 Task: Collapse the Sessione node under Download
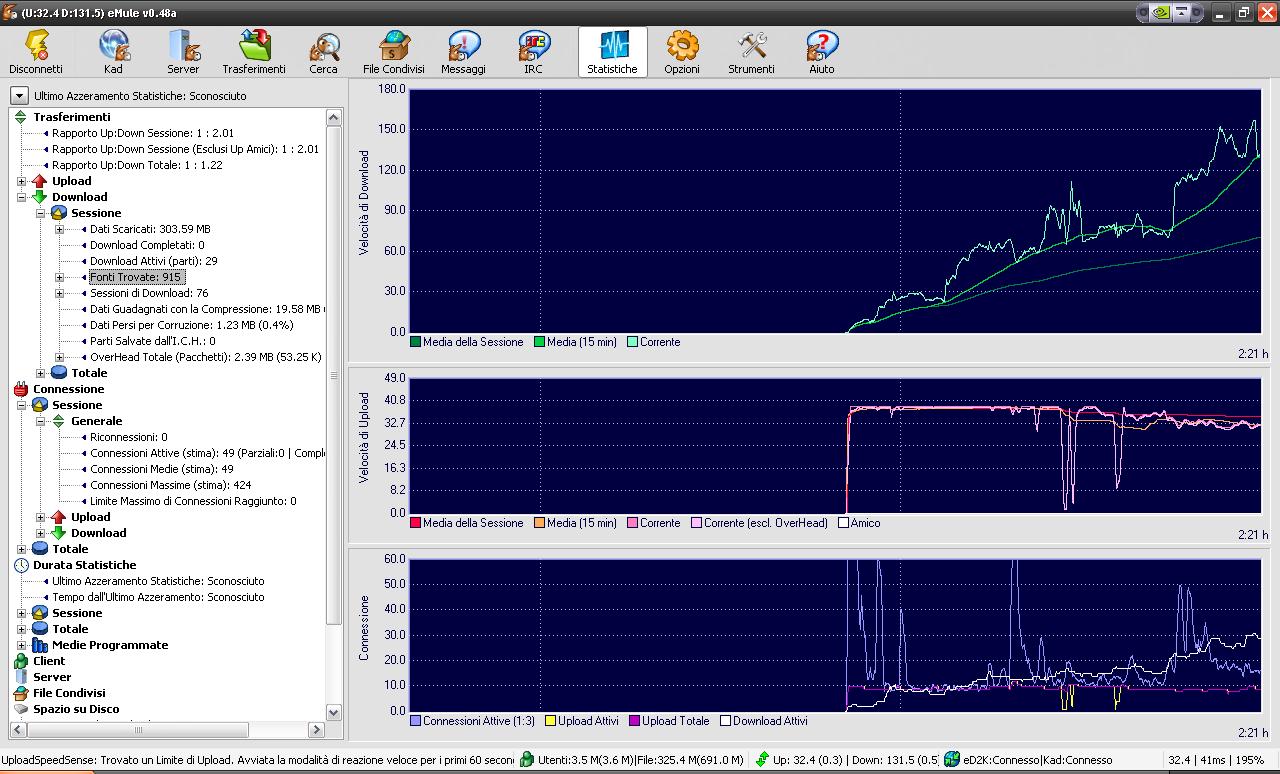[x=41, y=213]
